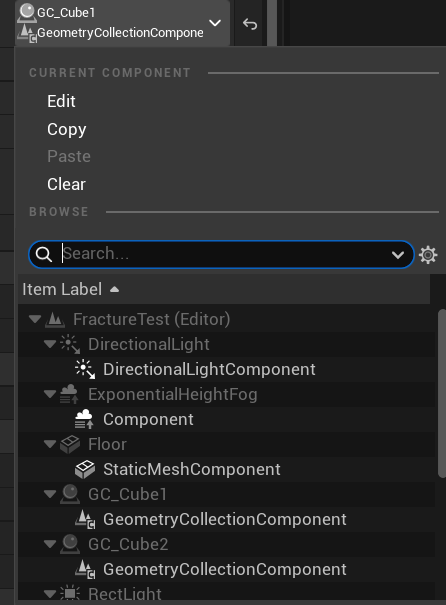
Task: Click the component list vertical scrollbar
Action: (x=442, y=394)
